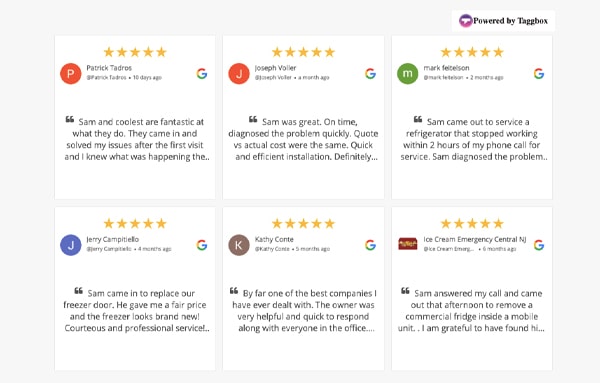Open review text about replacing freezer door

135,311
